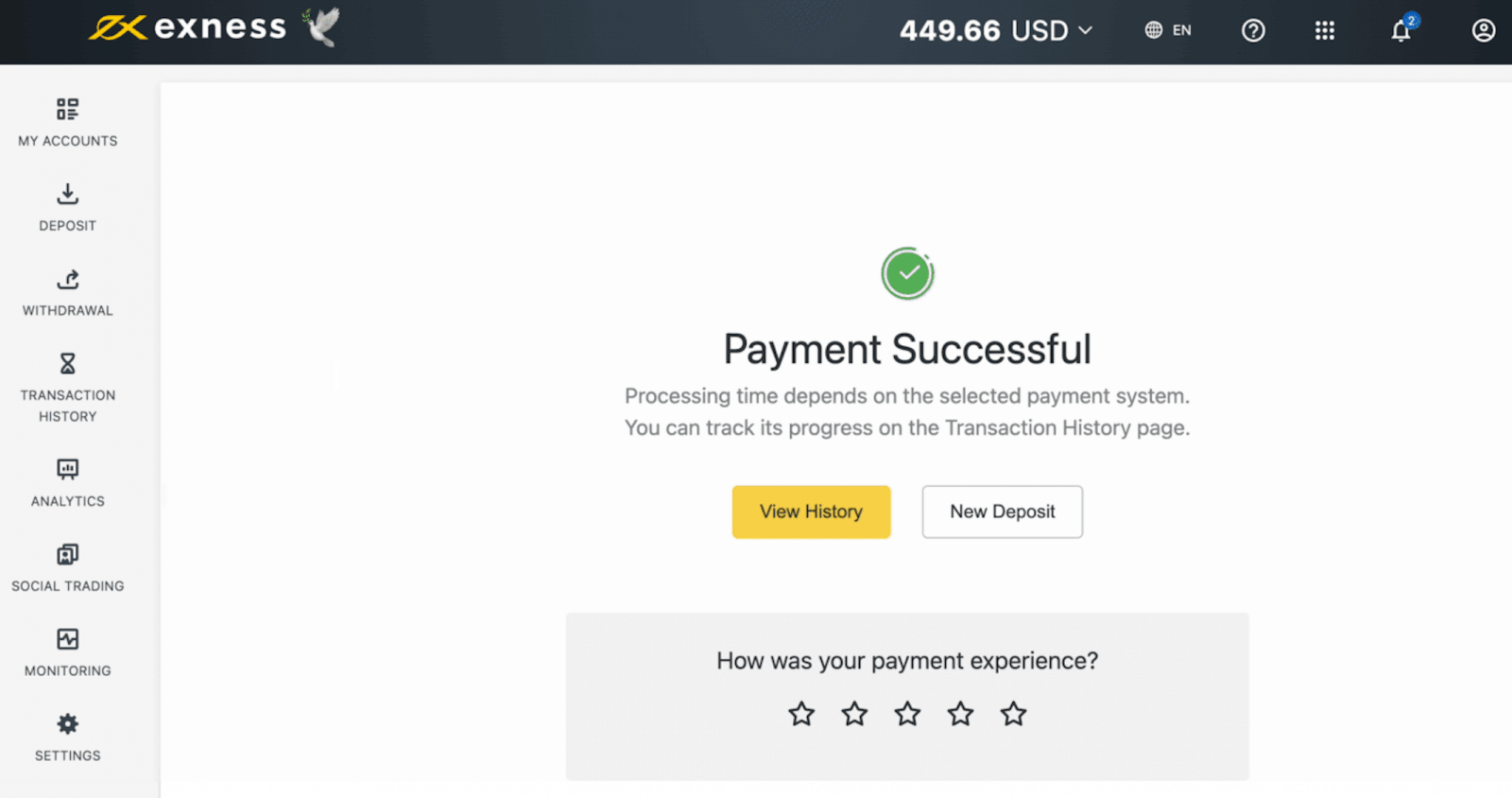Click the Deposit download icon in sidebar
This screenshot has height=798, width=1512.
(67, 195)
